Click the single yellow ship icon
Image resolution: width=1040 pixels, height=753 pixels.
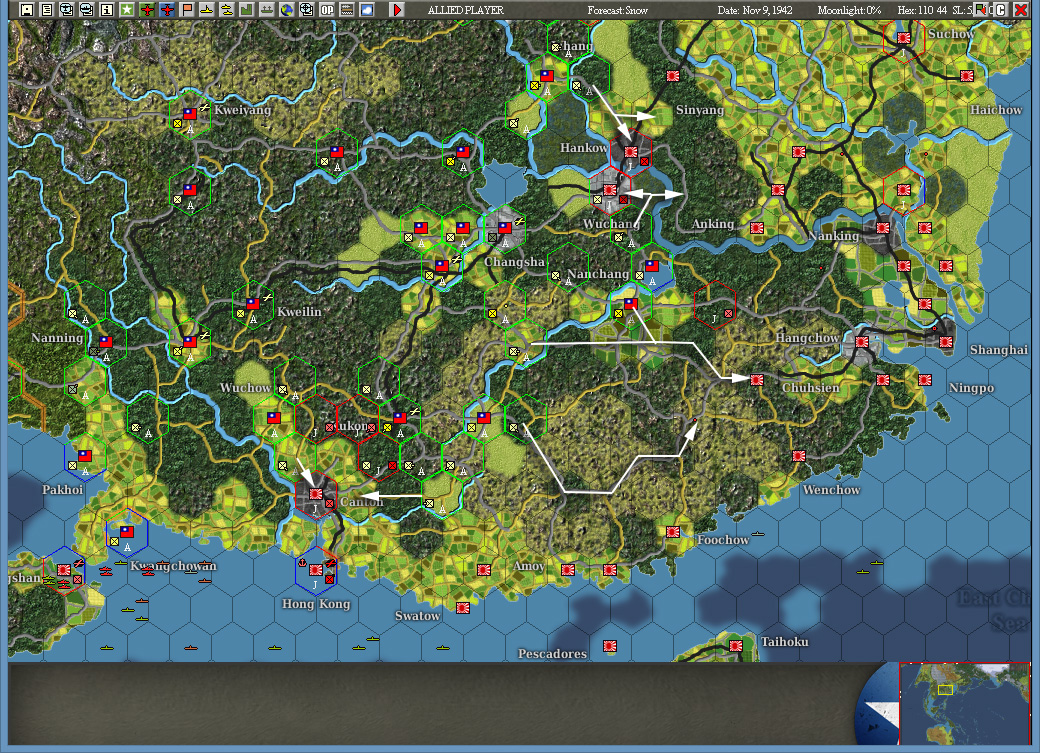[x=207, y=9]
